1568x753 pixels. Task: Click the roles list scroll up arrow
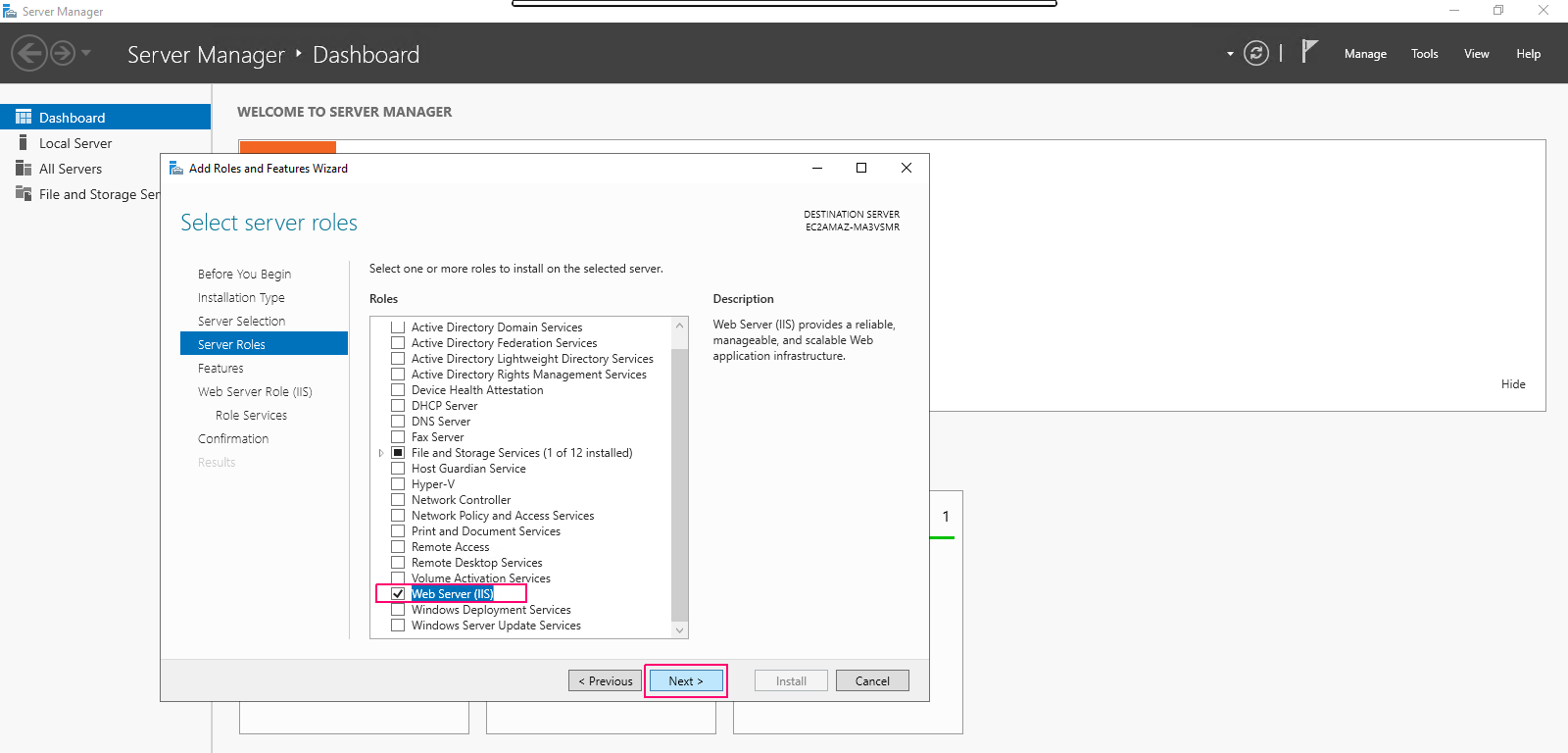pyautogui.click(x=679, y=325)
